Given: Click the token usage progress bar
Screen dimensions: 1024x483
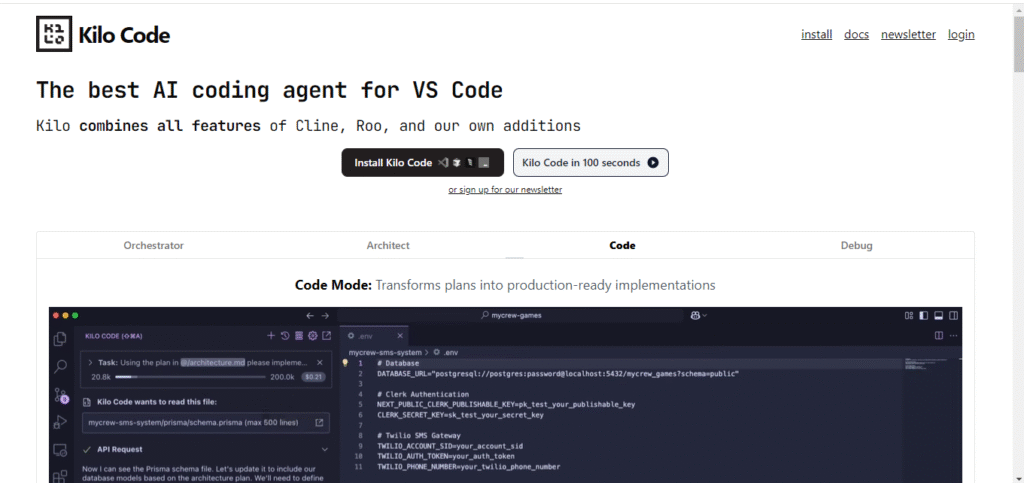Looking at the screenshot, I should click(x=190, y=377).
